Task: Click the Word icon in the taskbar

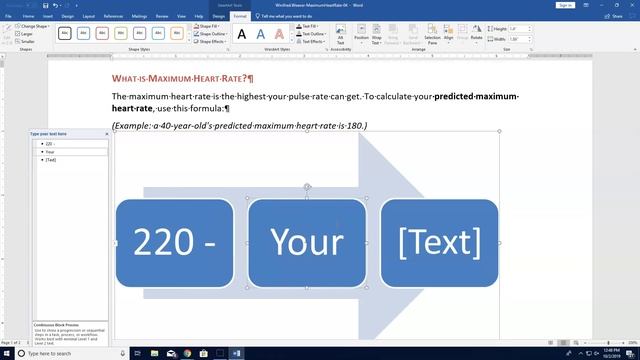Action: click(237, 353)
